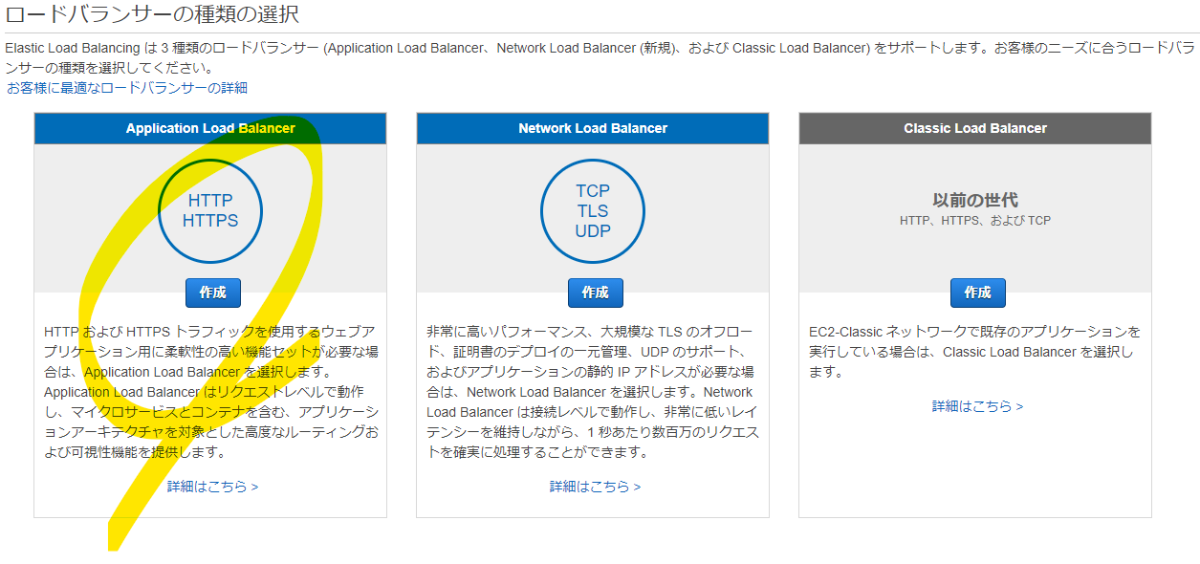Click the ロードバランサーの種類の選択 page title
Viewport: 1200px width, 564px height.
pyautogui.click(x=152, y=15)
